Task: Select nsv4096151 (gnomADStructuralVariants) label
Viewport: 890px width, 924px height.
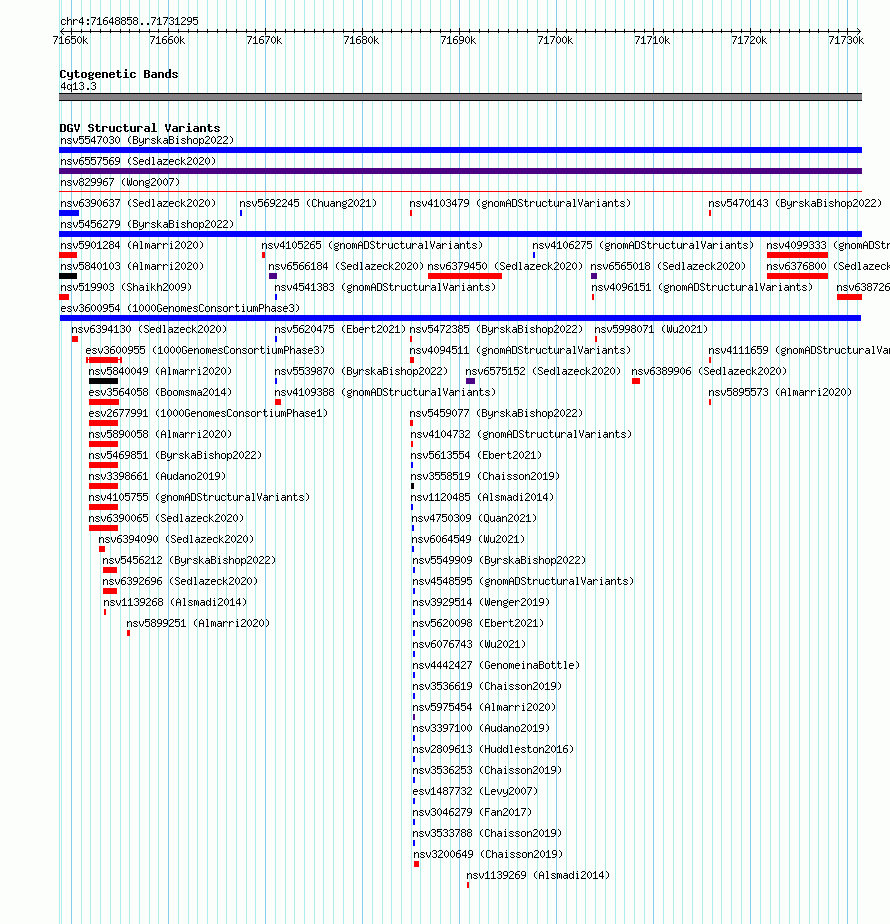Action: (x=702, y=288)
